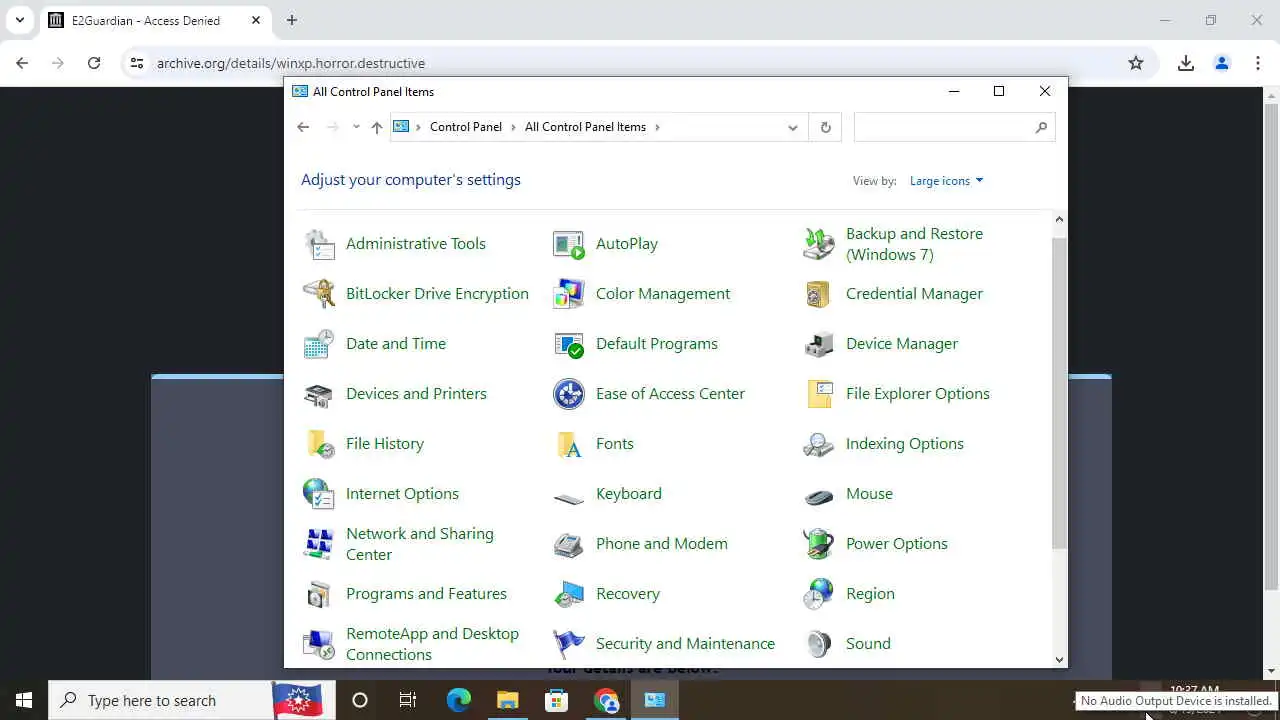This screenshot has width=1280, height=720.
Task: Bookmark this page with star icon
Action: click(x=1136, y=63)
